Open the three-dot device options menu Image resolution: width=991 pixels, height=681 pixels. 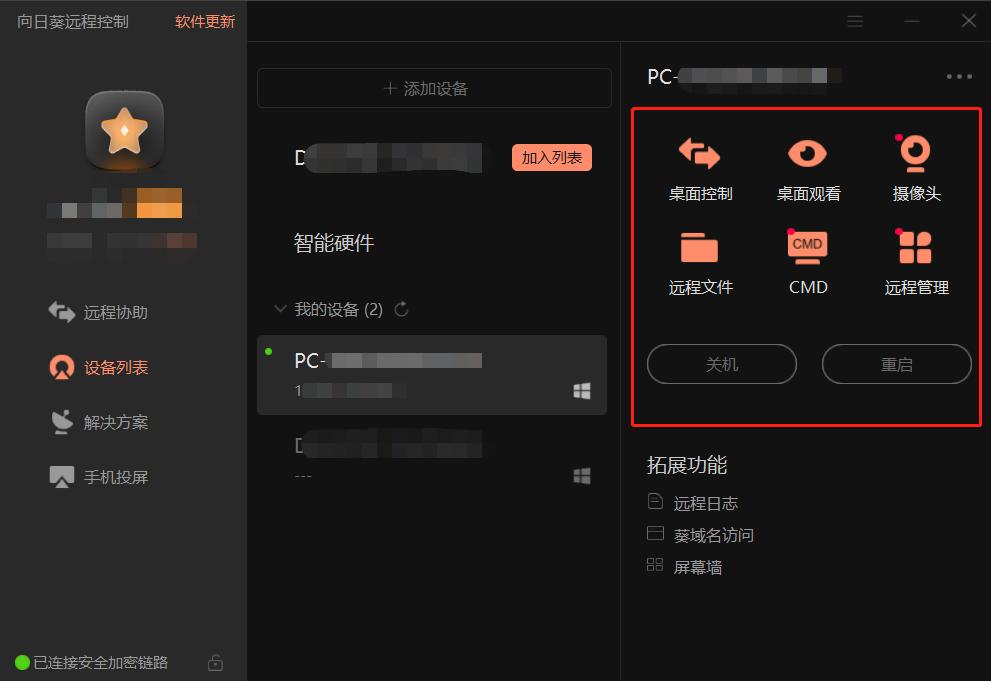[x=958, y=76]
